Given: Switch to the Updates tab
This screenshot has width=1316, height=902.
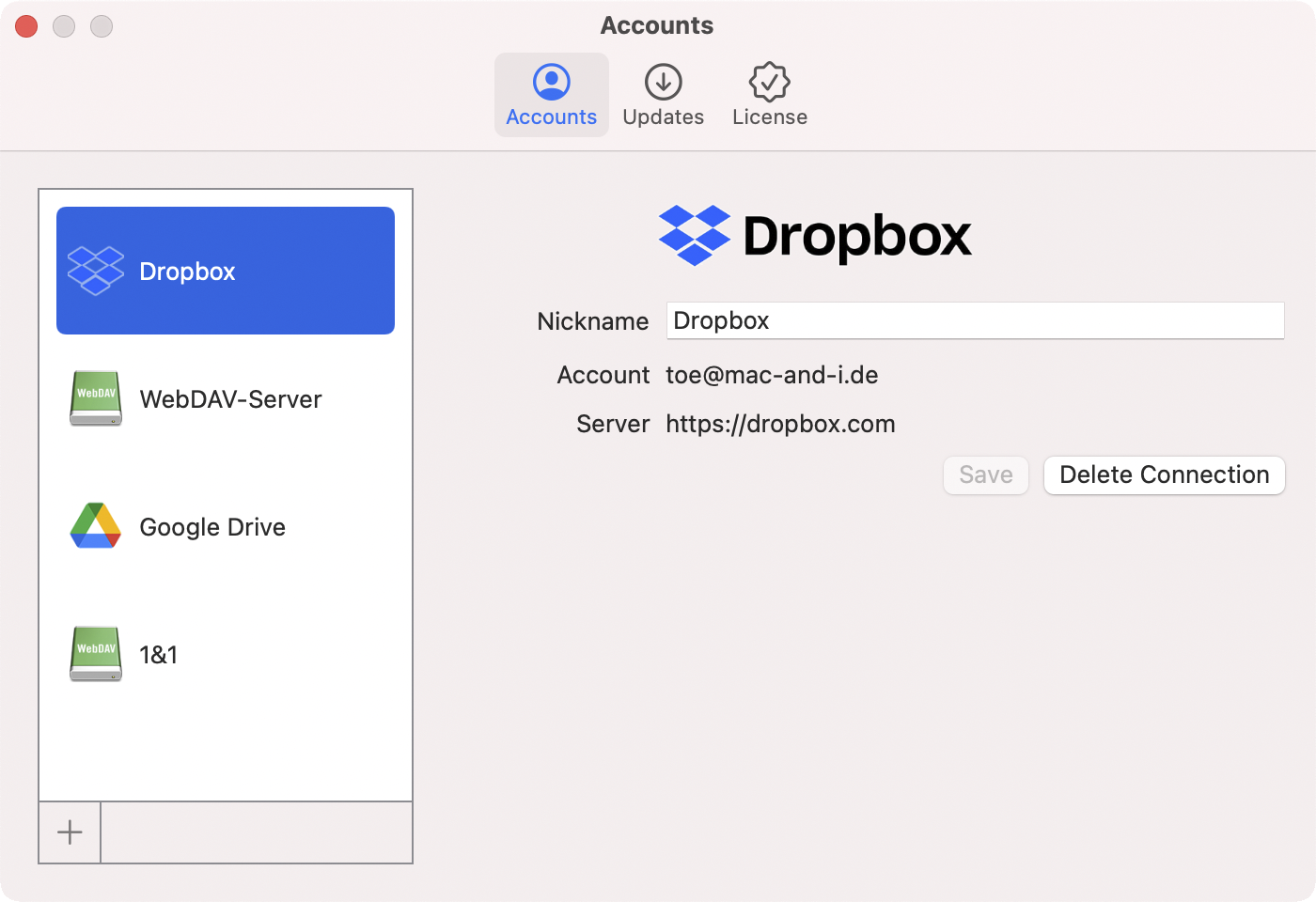Looking at the screenshot, I should pos(664,95).
